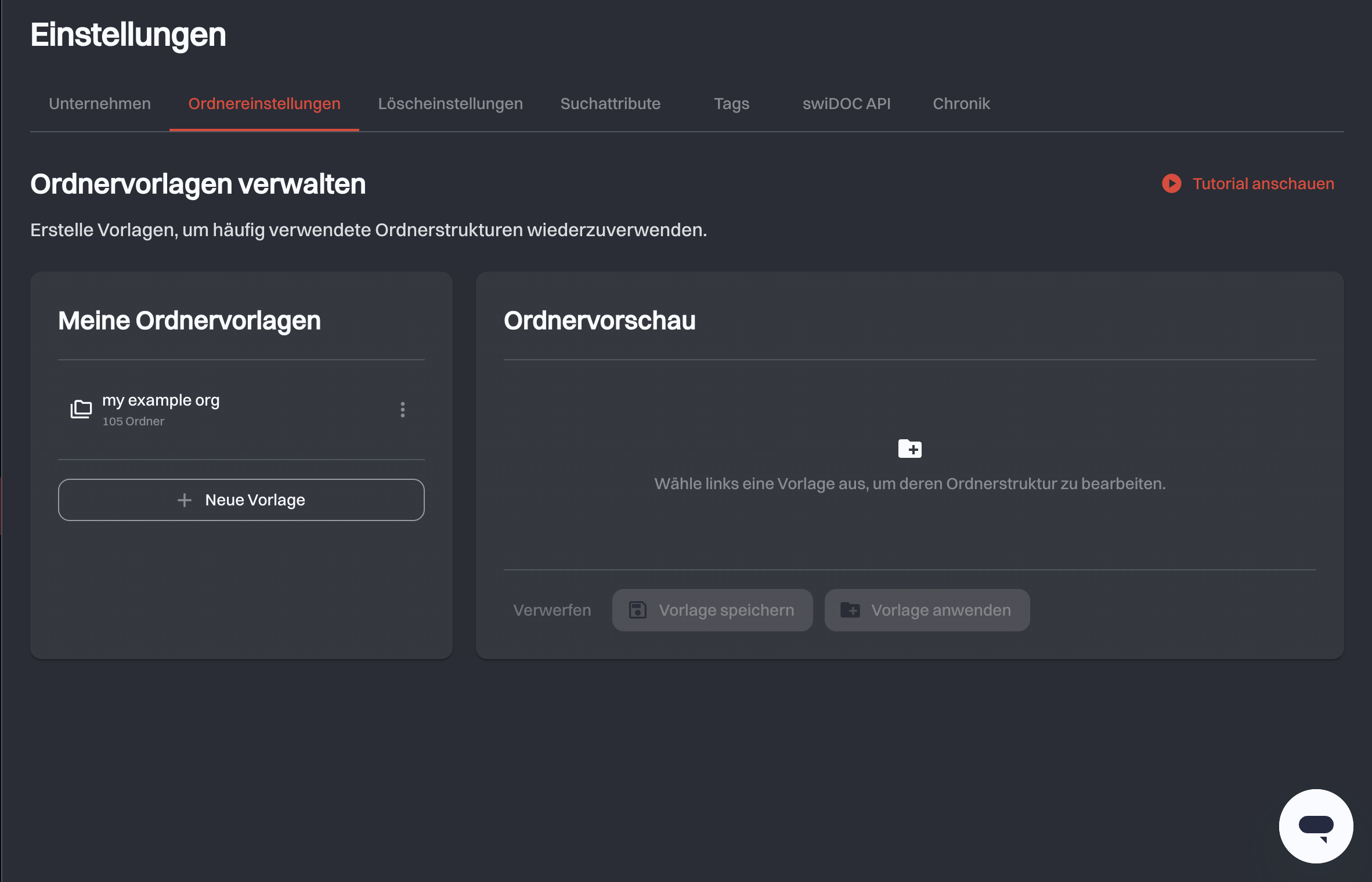Open the chat support bubble
This screenshot has width=1372, height=882.
coord(1316,826)
